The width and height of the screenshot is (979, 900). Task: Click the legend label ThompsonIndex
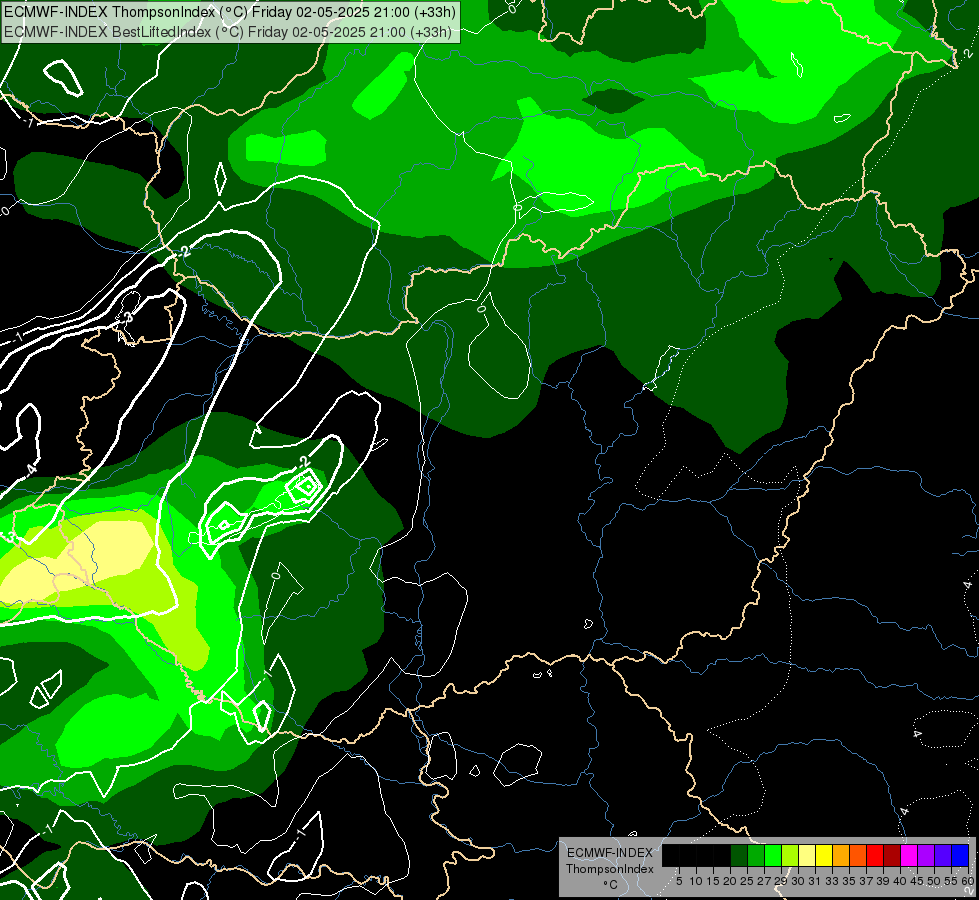610,869
